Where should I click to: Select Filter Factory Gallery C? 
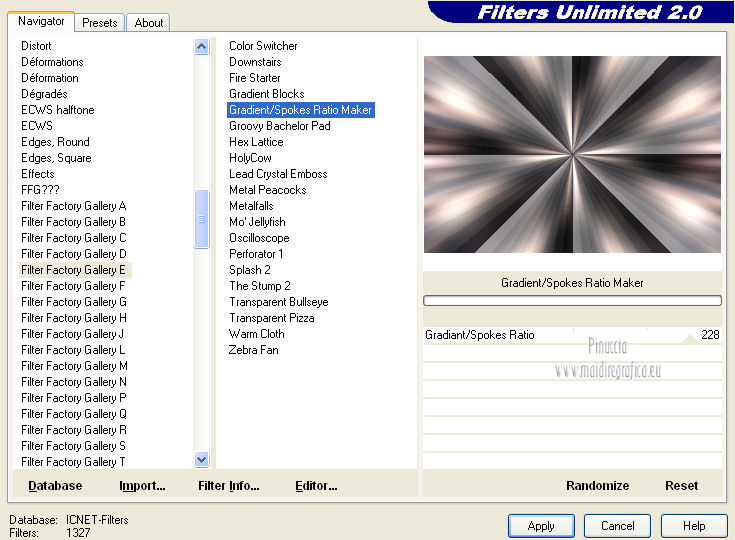[74, 238]
